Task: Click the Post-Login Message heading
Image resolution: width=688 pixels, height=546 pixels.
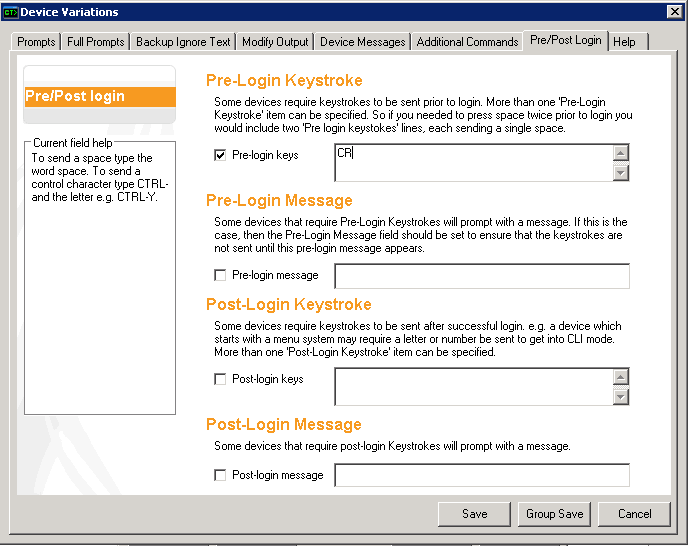Action: (283, 424)
